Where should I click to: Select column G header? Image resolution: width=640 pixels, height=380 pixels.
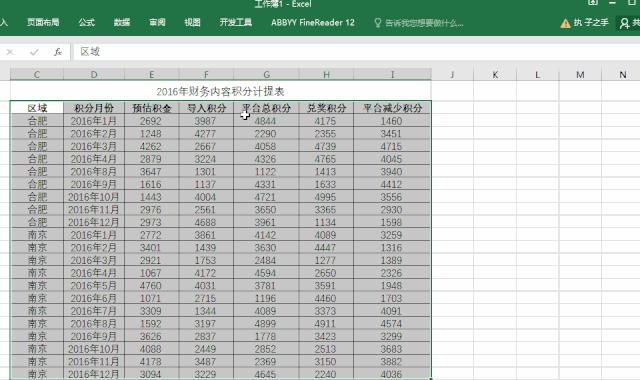click(266, 74)
